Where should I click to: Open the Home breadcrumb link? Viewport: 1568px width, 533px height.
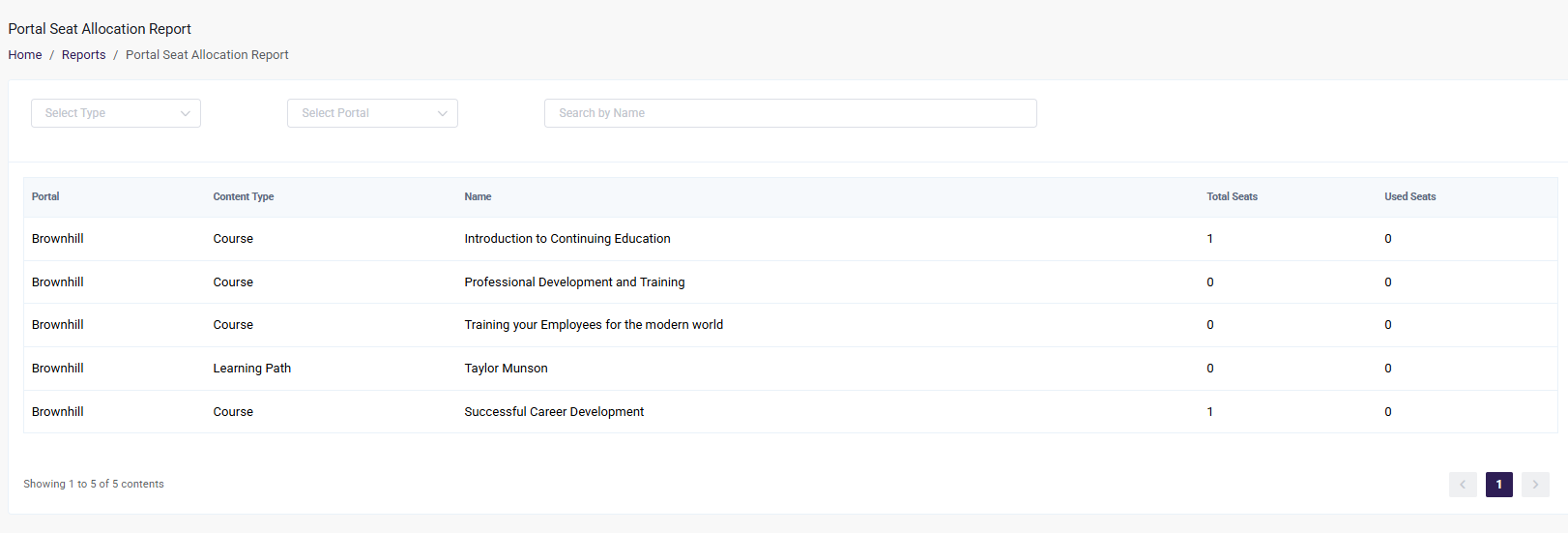(x=25, y=55)
